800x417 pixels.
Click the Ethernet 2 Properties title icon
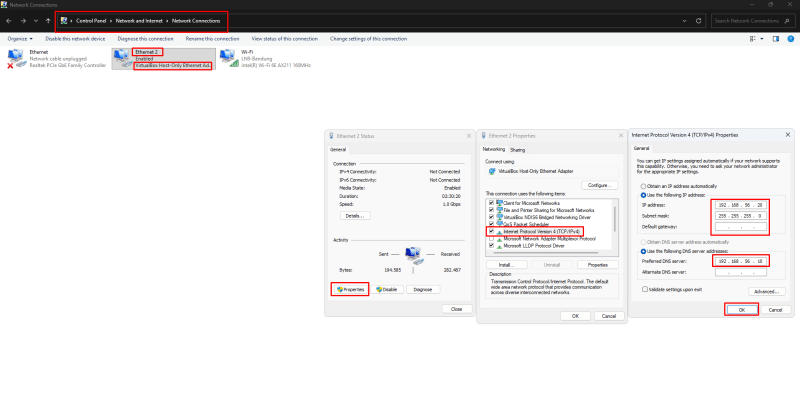(484, 136)
